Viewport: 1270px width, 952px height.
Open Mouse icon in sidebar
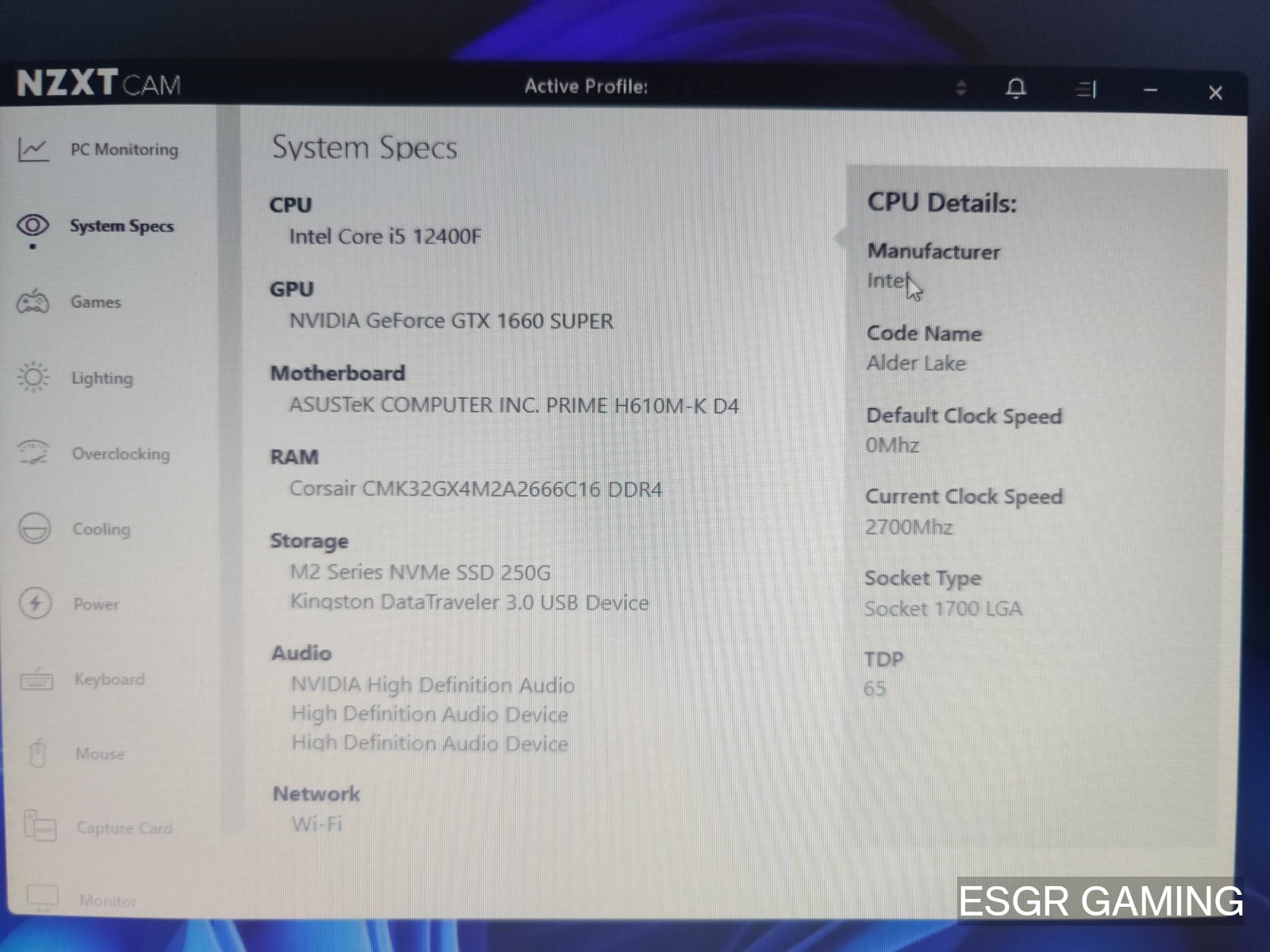tap(37, 753)
